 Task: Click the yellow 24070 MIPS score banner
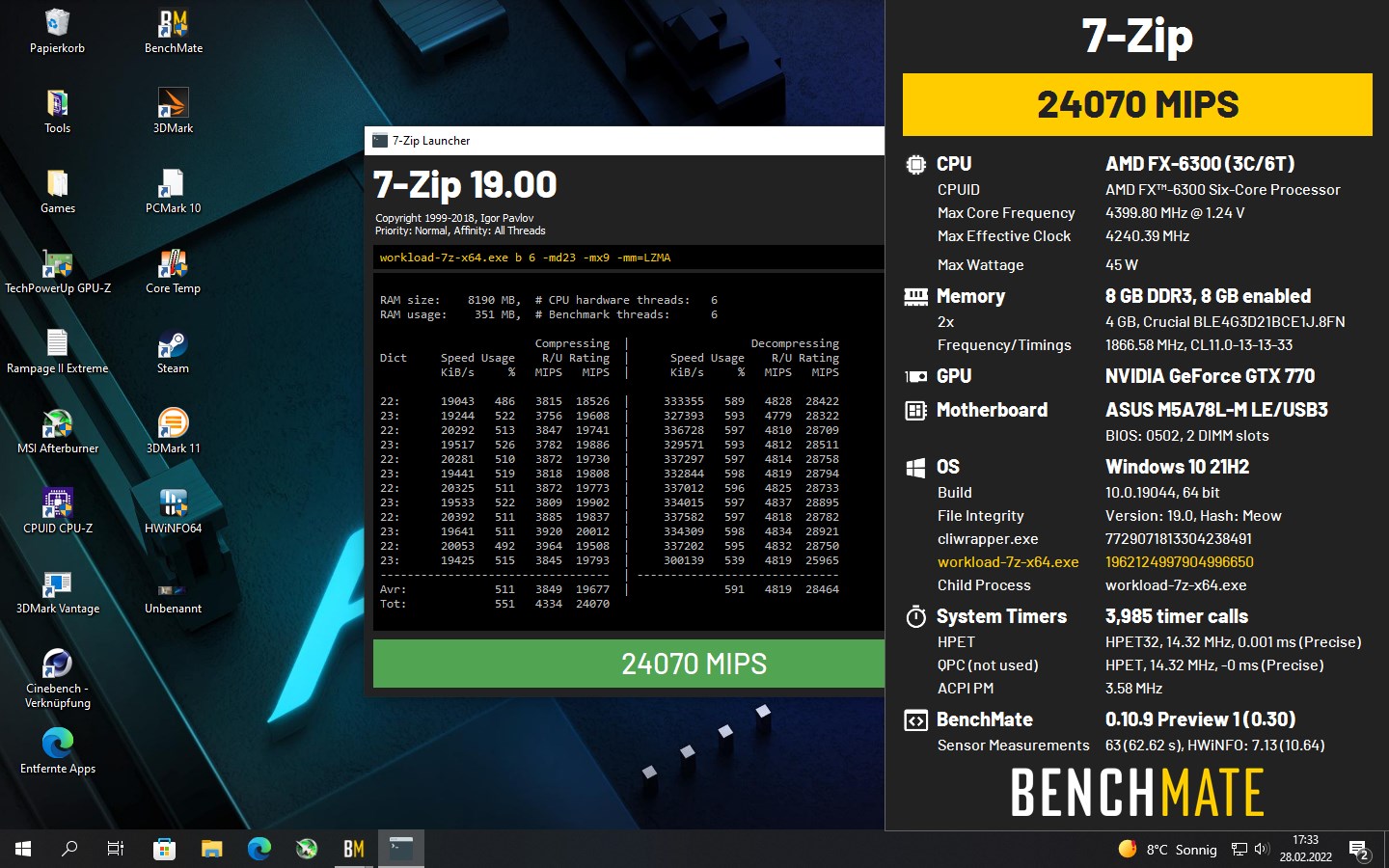pyautogui.click(x=1137, y=104)
